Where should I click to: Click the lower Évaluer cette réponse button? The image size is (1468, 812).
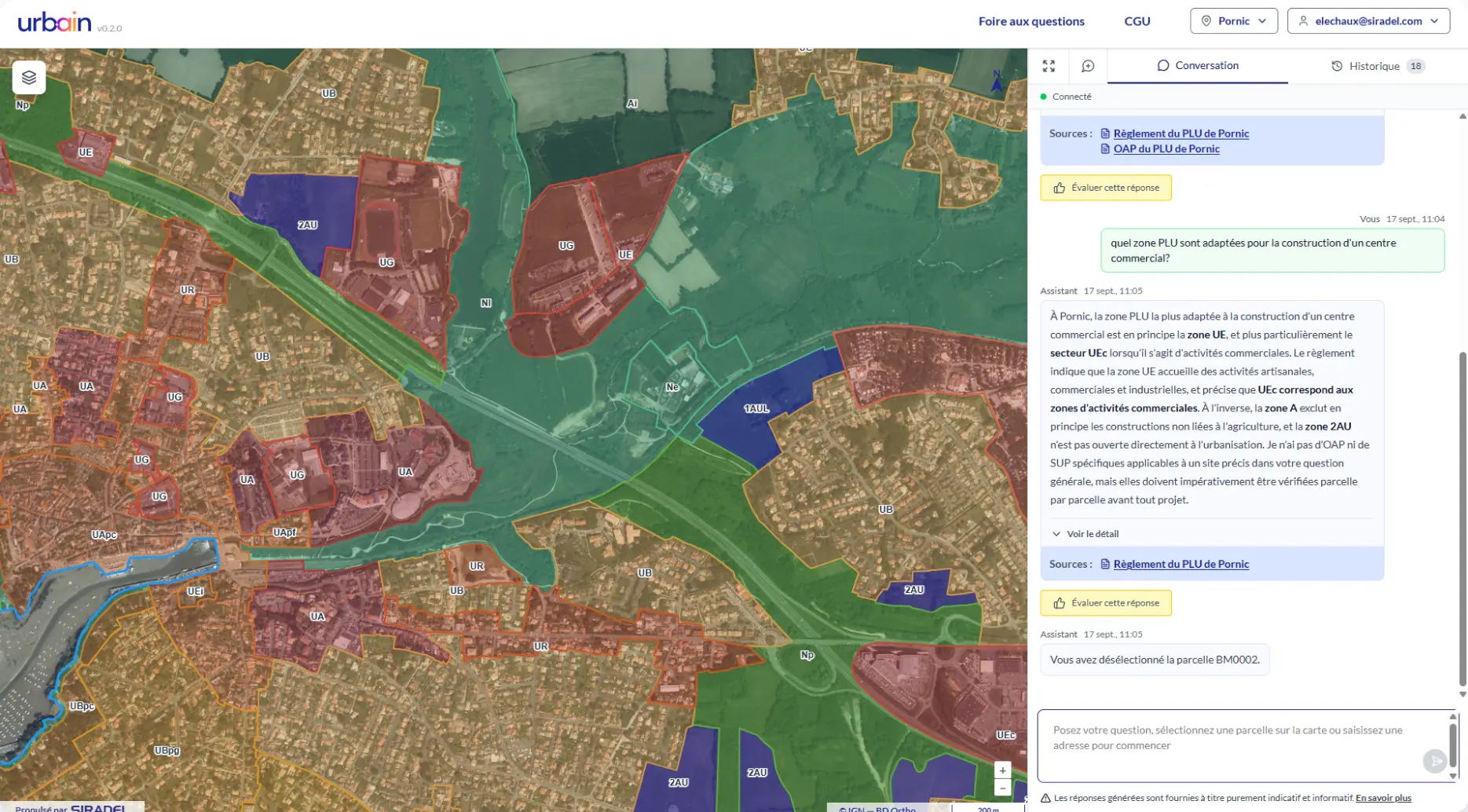1106,603
